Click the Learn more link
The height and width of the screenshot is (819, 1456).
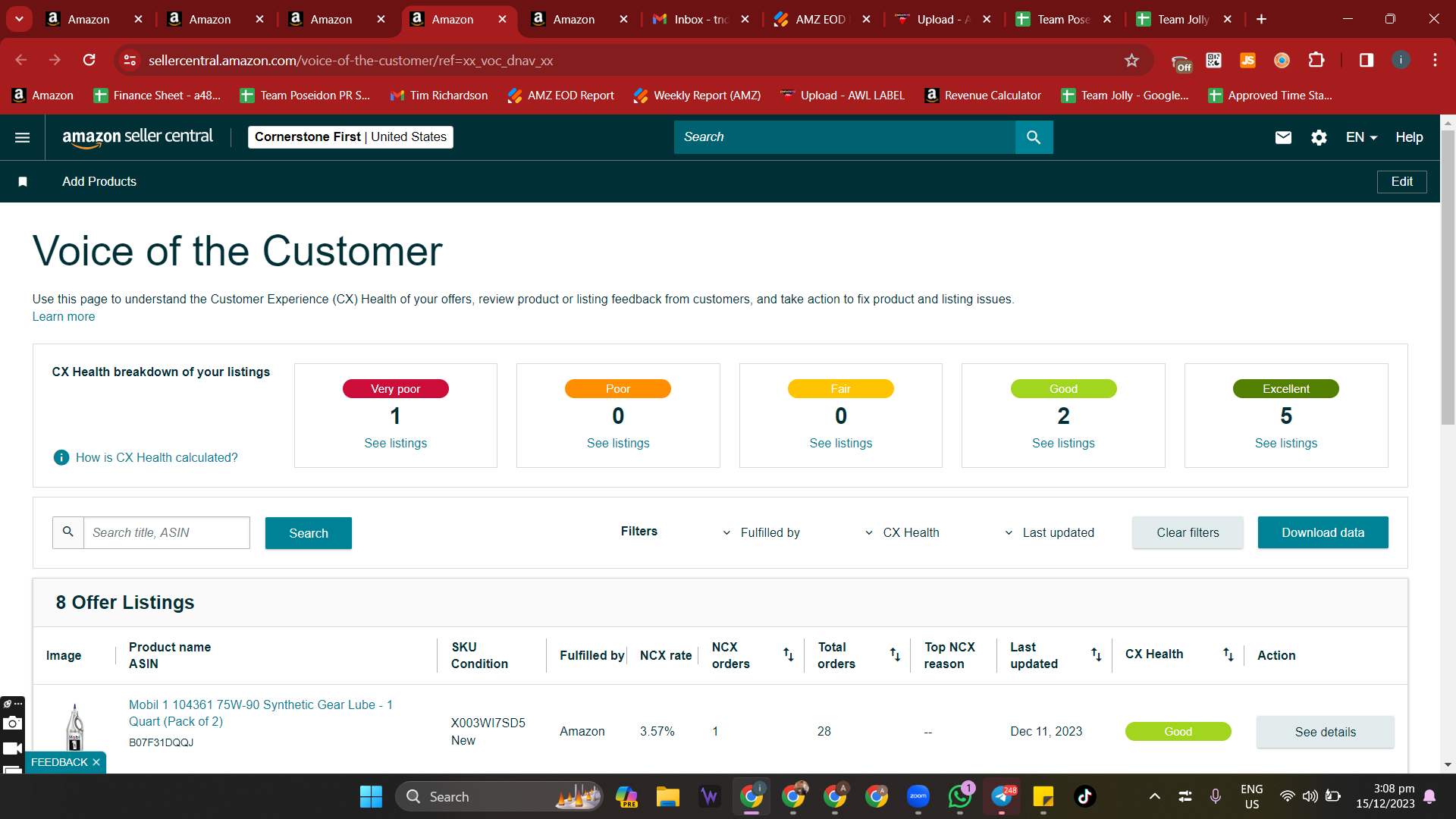click(x=64, y=316)
